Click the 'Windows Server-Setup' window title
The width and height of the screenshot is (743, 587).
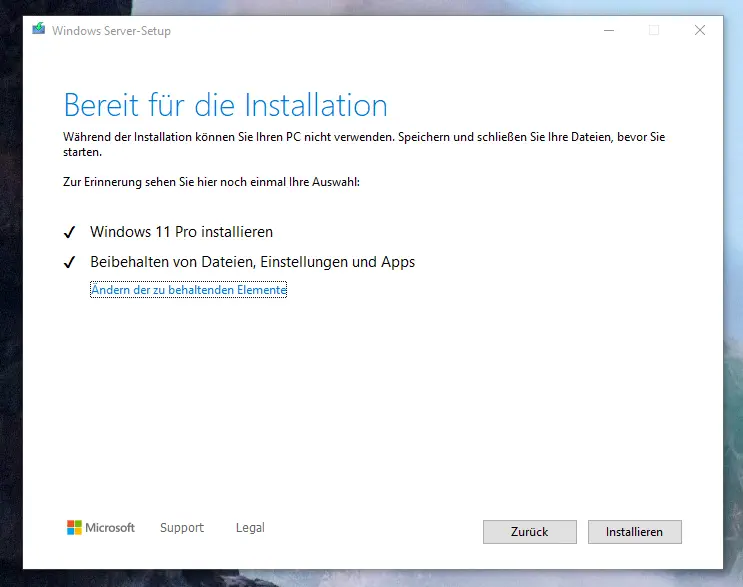coord(111,31)
